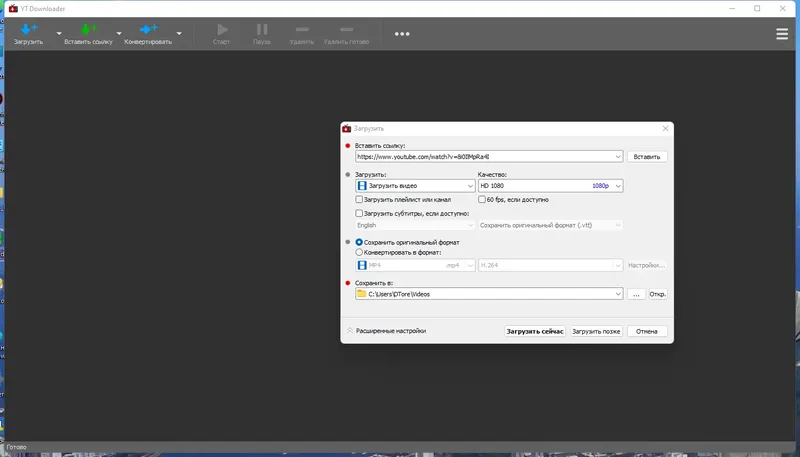800x457 pixels.
Task: Open the three-dots more options
Action: click(x=402, y=34)
